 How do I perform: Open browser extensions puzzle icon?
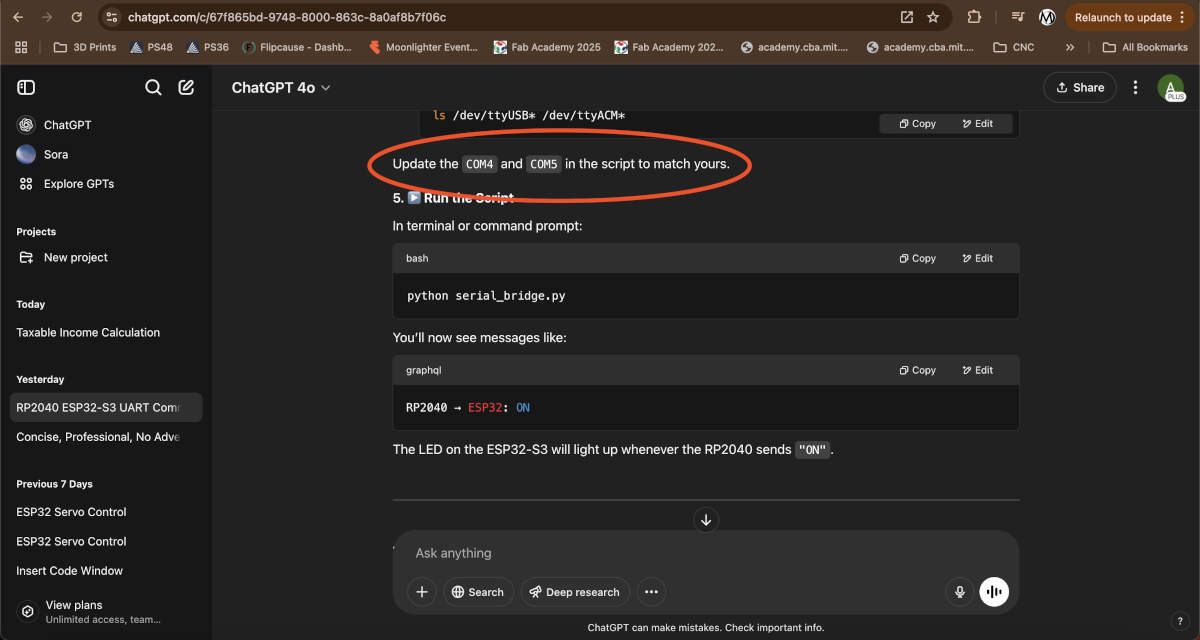point(974,17)
